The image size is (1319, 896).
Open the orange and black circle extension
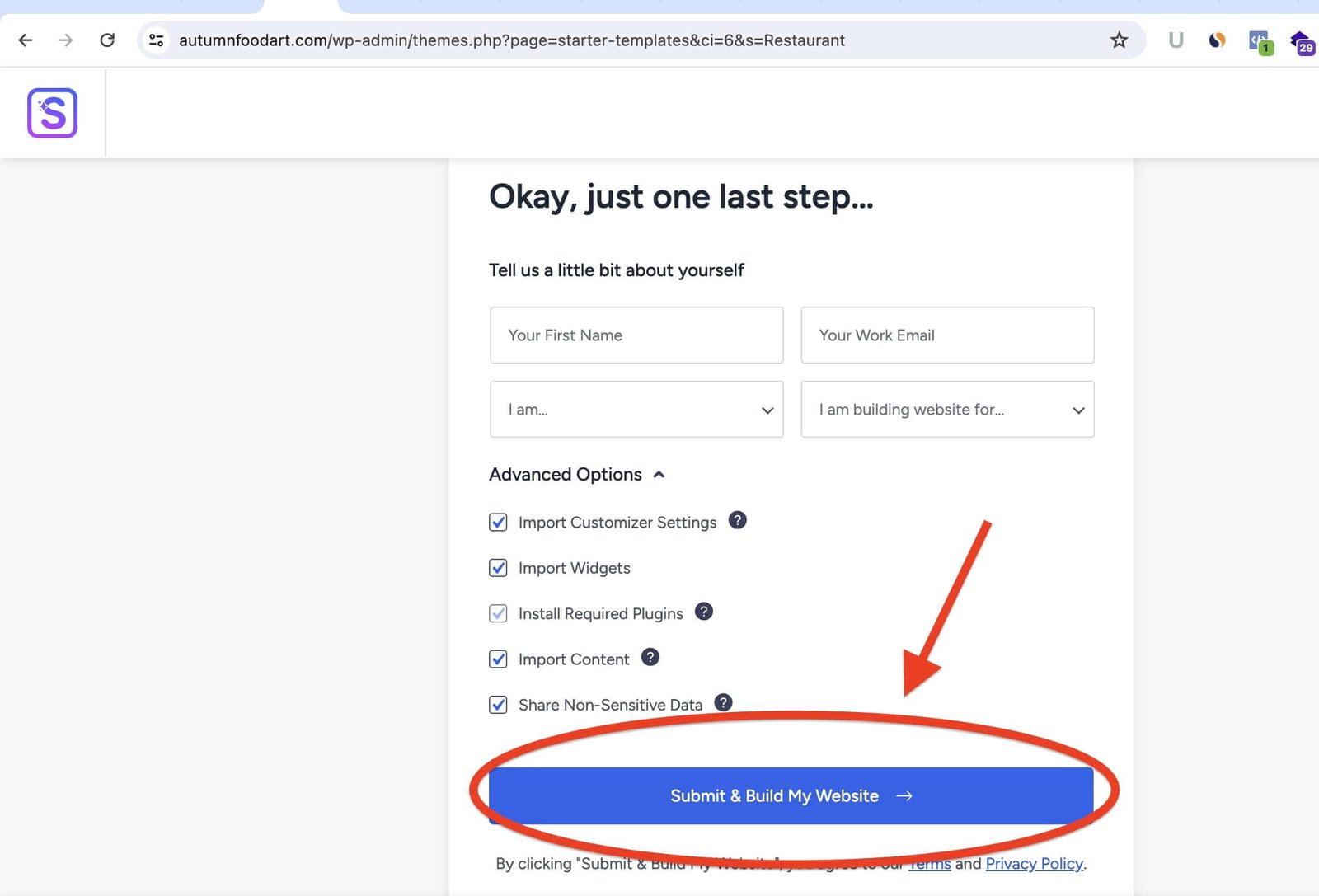click(1217, 40)
